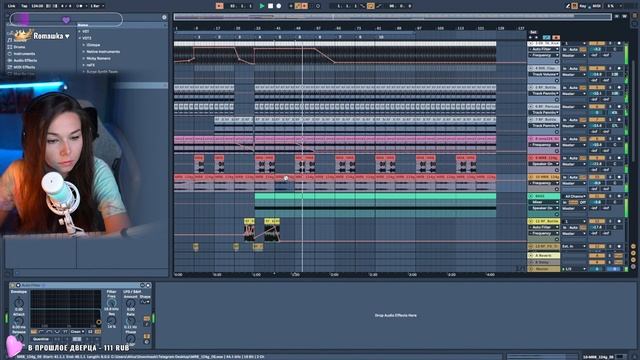The image size is (640, 360).
Task: Toggle the Lock Envelopes icon above the track headers
Action: point(556,37)
